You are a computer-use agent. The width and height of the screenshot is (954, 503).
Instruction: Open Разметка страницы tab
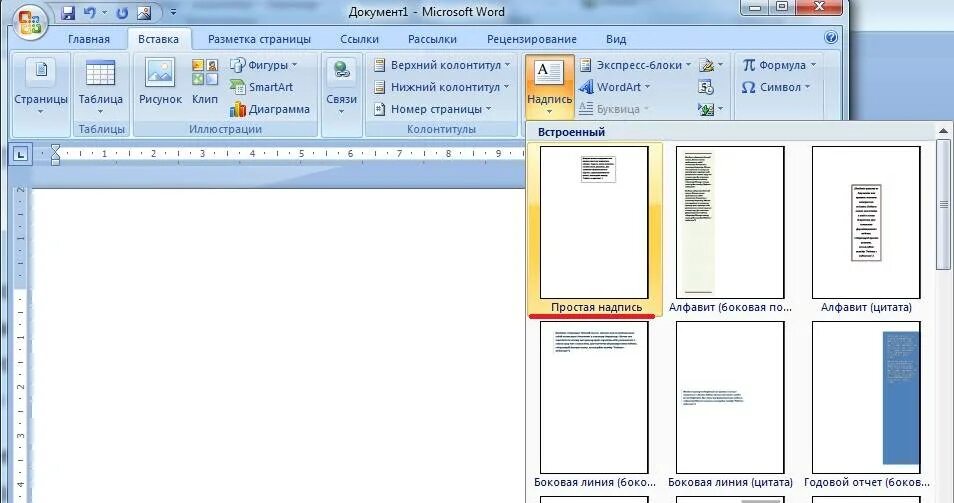259,39
